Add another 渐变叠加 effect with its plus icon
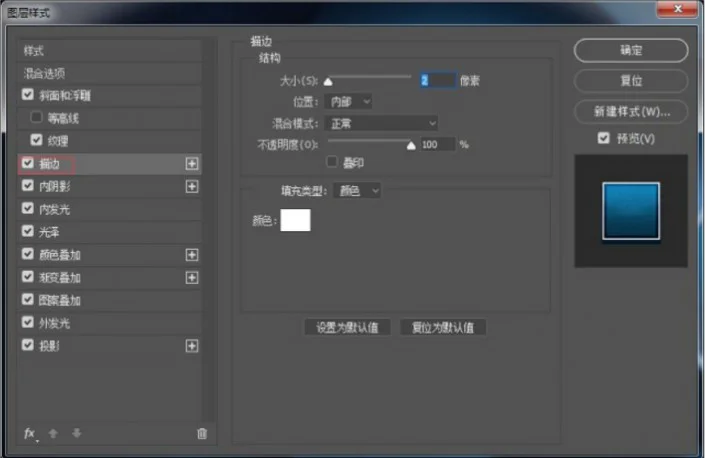This screenshot has width=705, height=458. [192, 277]
